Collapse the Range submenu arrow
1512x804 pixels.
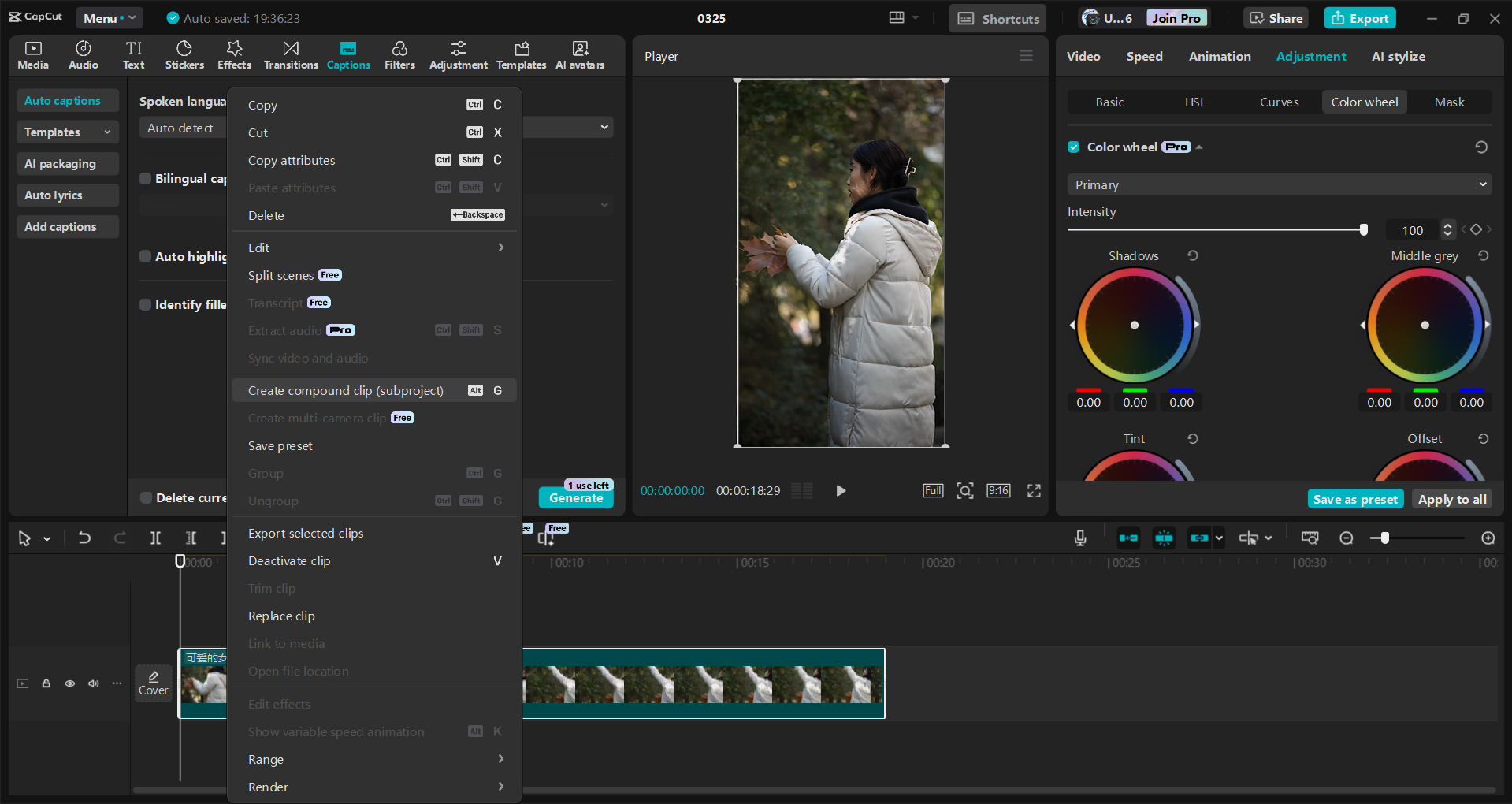501,758
